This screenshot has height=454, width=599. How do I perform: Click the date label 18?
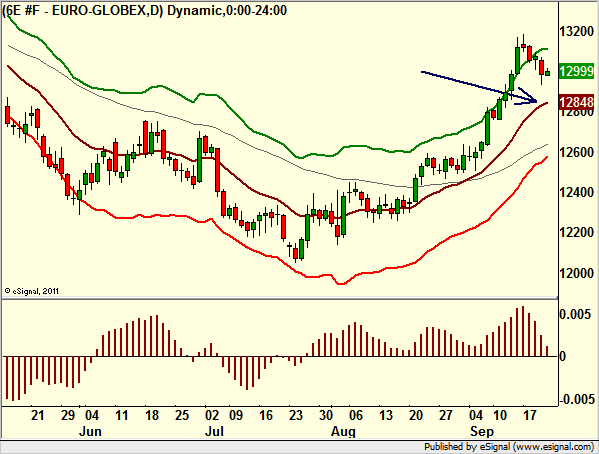(x=152, y=415)
